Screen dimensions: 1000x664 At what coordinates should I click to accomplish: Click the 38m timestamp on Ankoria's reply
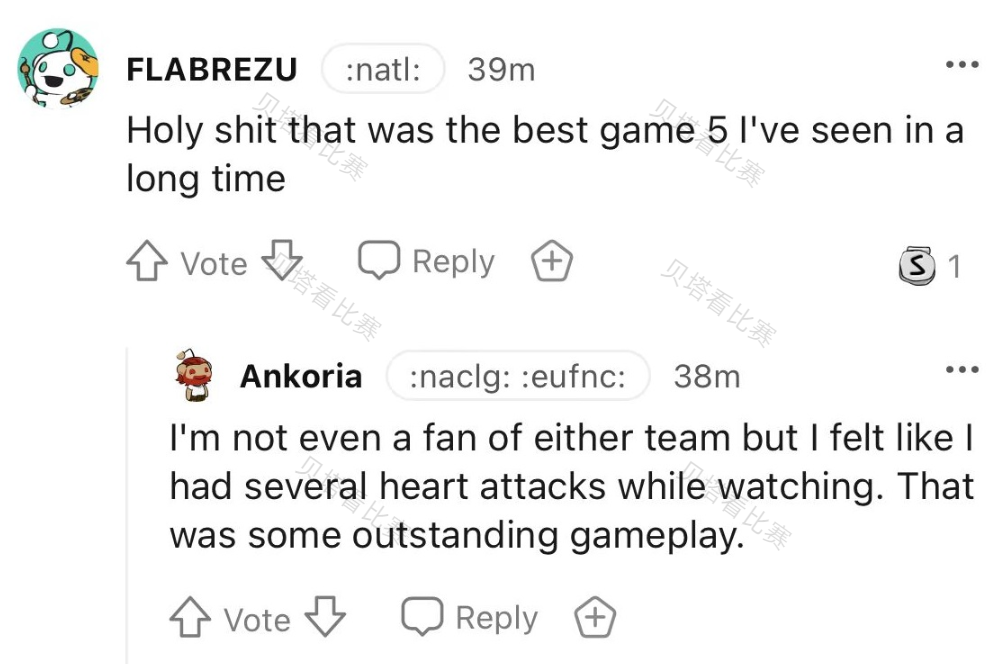tap(707, 376)
